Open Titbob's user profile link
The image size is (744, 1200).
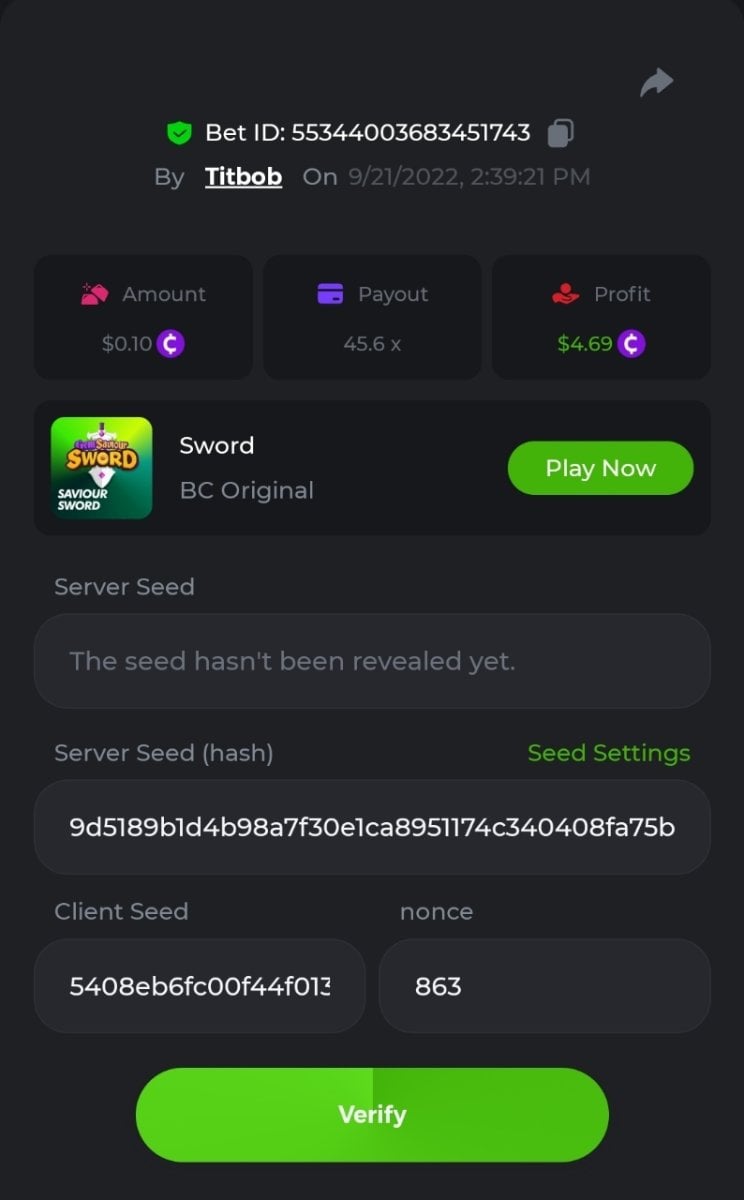click(243, 177)
